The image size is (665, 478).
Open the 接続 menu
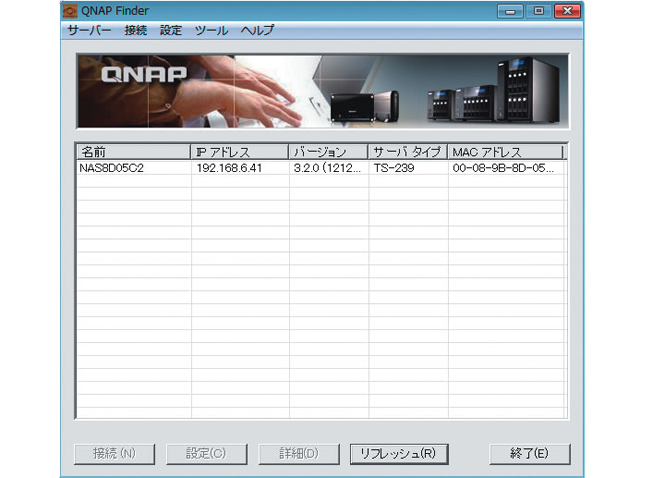pos(136,31)
